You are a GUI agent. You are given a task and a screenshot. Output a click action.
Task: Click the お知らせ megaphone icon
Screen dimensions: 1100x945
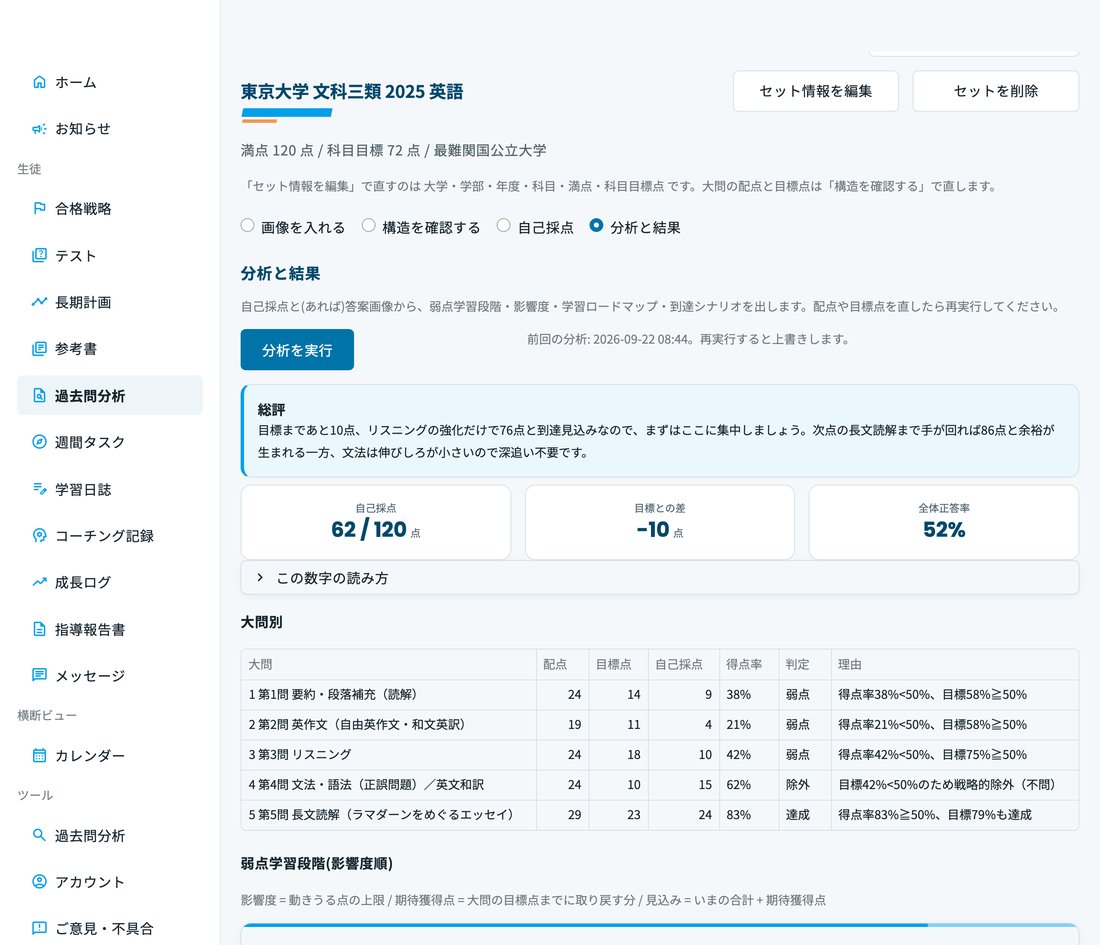coord(39,128)
